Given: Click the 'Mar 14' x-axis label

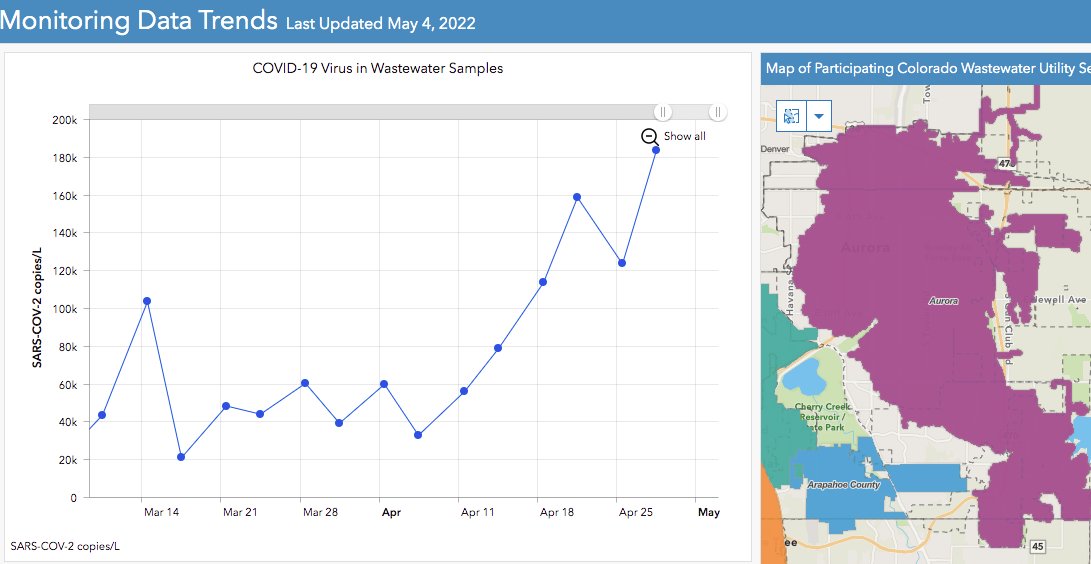Looking at the screenshot, I should [161, 513].
